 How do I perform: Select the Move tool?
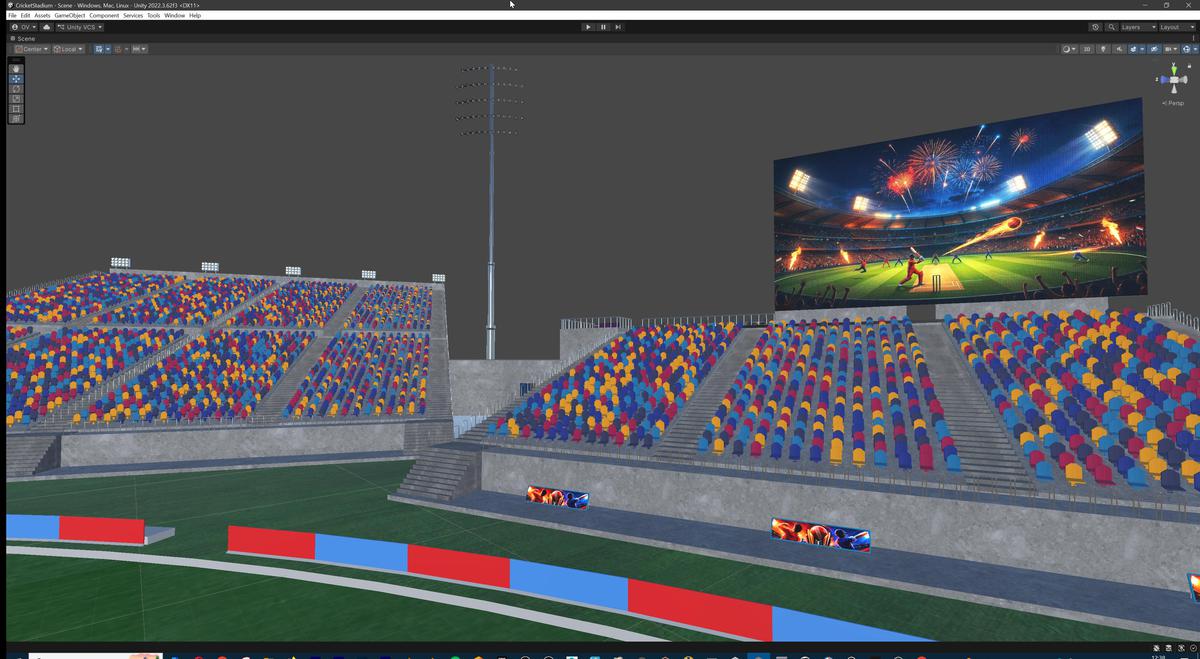(x=16, y=79)
